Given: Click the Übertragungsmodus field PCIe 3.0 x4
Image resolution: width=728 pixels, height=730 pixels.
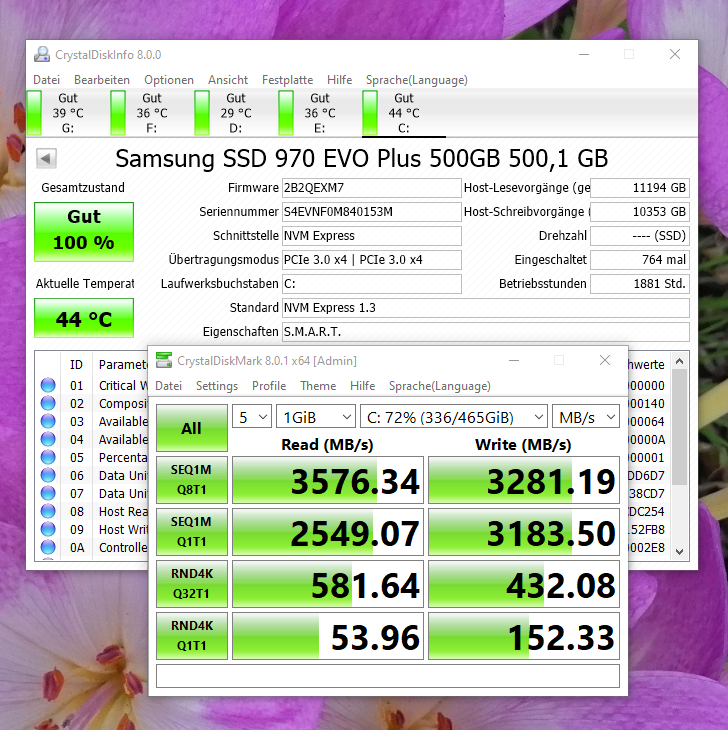Looking at the screenshot, I should pyautogui.click(x=371, y=259).
